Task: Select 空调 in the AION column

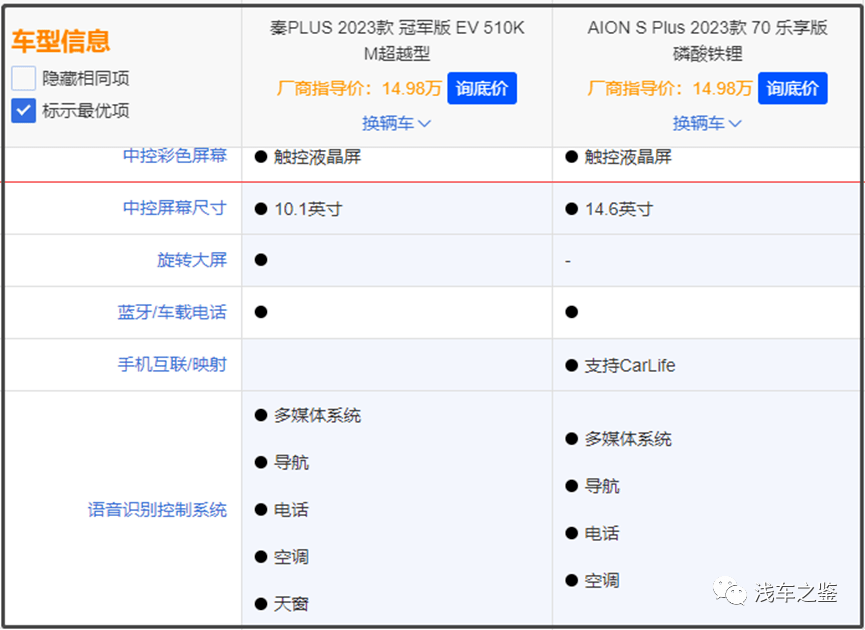Action: (x=602, y=580)
